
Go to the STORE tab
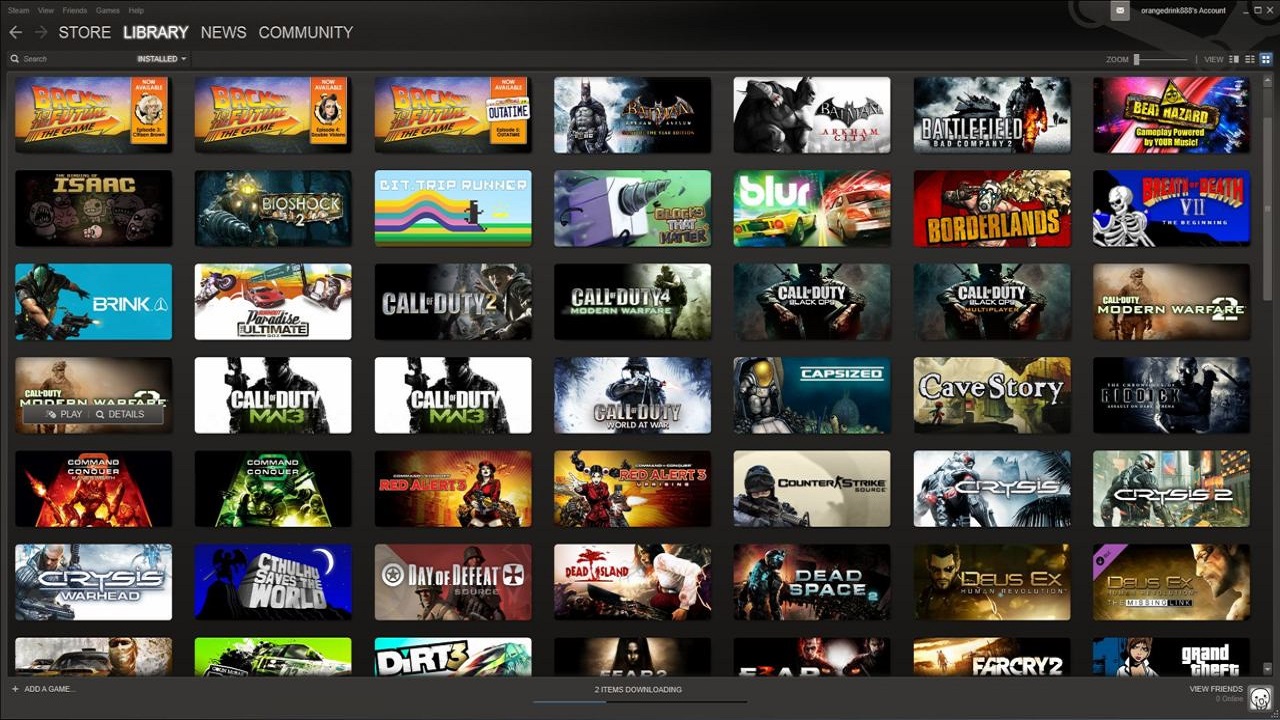tap(85, 33)
